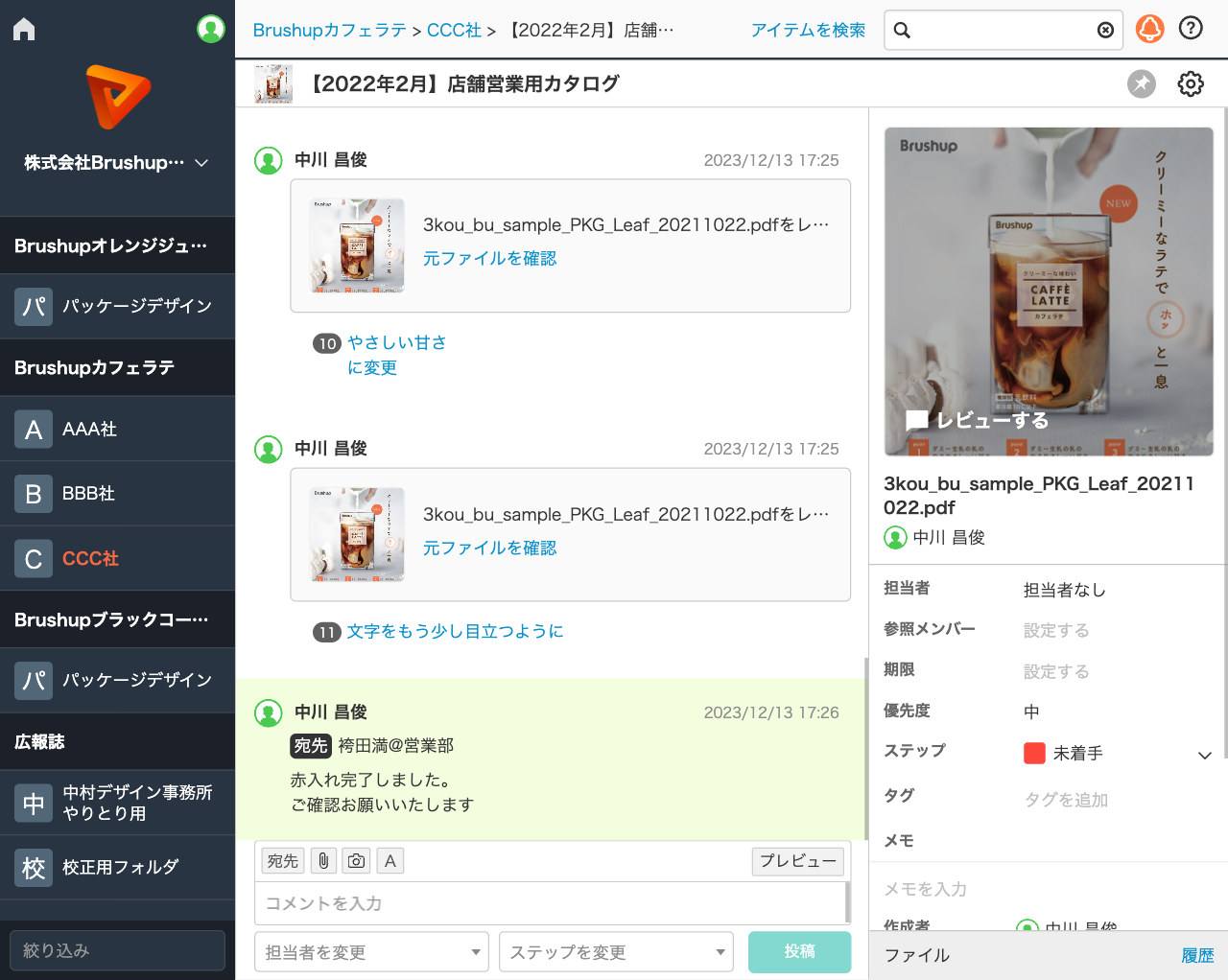Click the 投稿 post button

pos(799,952)
